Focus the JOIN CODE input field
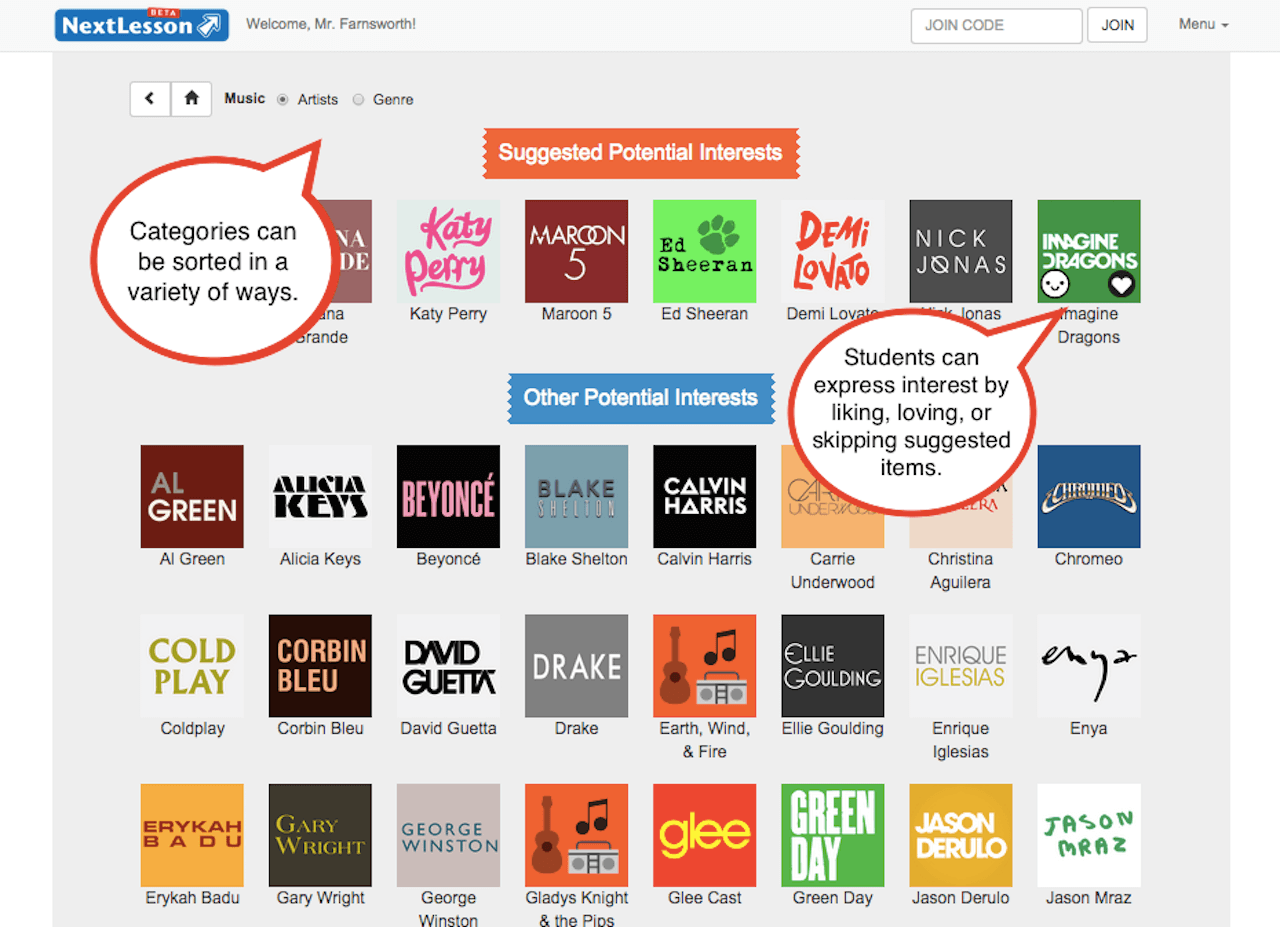 coord(996,25)
